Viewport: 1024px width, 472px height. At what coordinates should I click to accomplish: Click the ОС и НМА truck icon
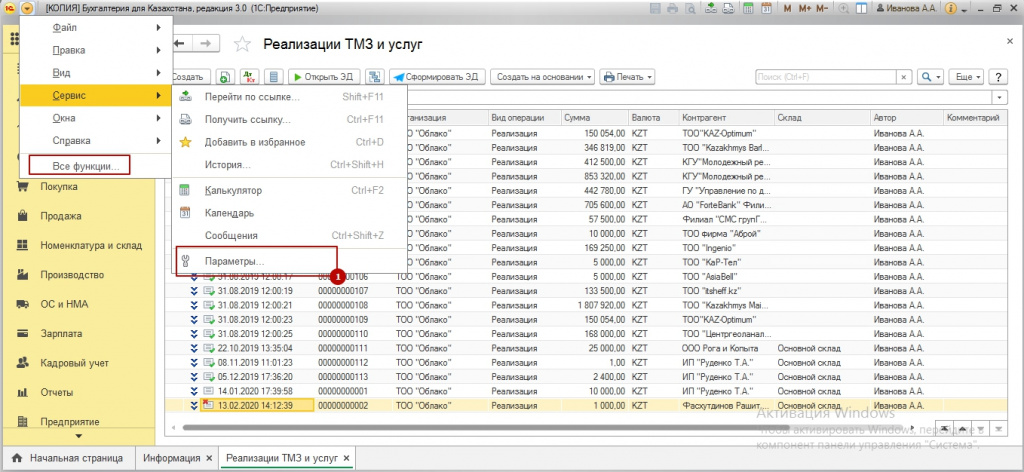point(23,304)
